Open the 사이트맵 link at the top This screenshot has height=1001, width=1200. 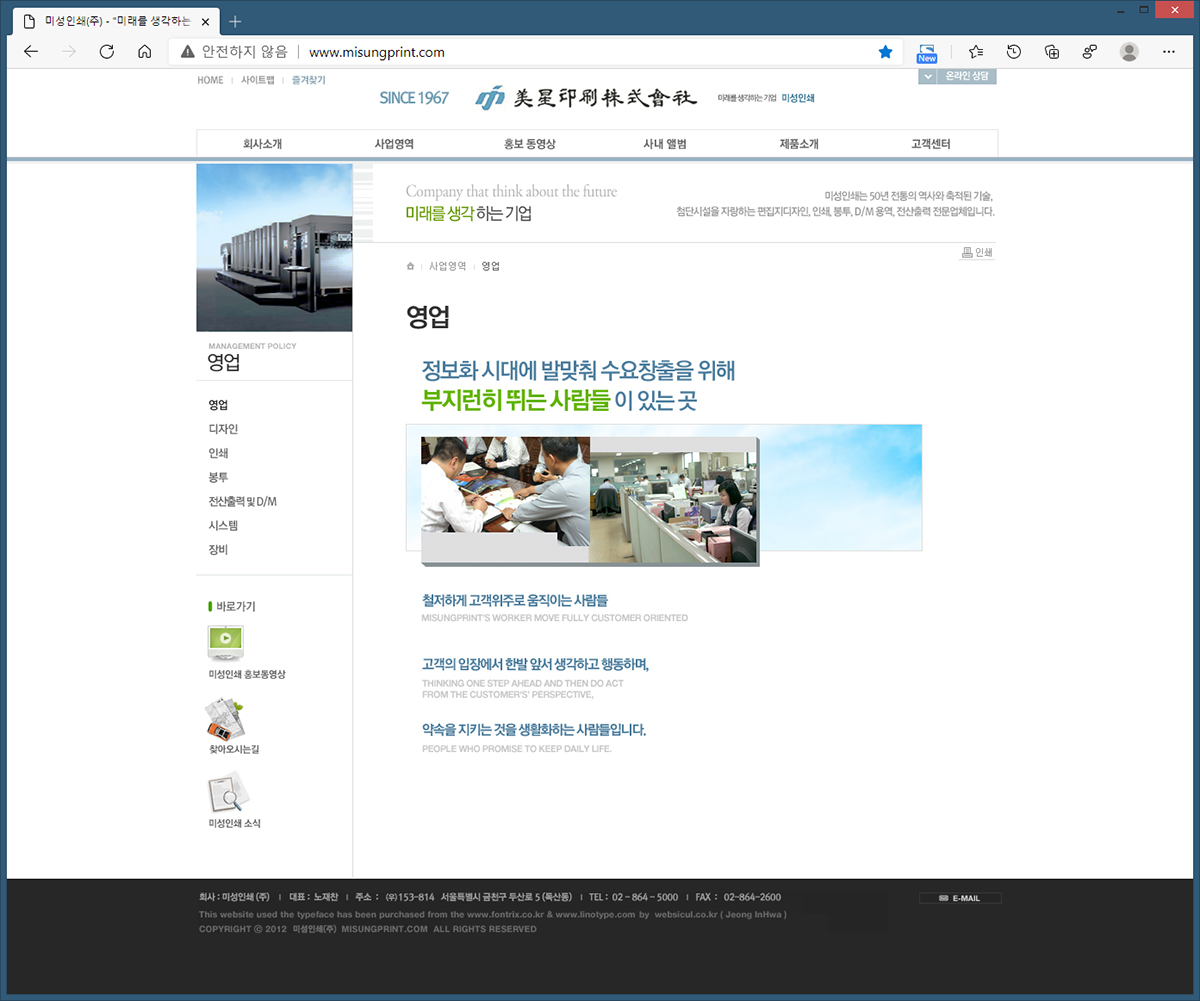[x=257, y=80]
